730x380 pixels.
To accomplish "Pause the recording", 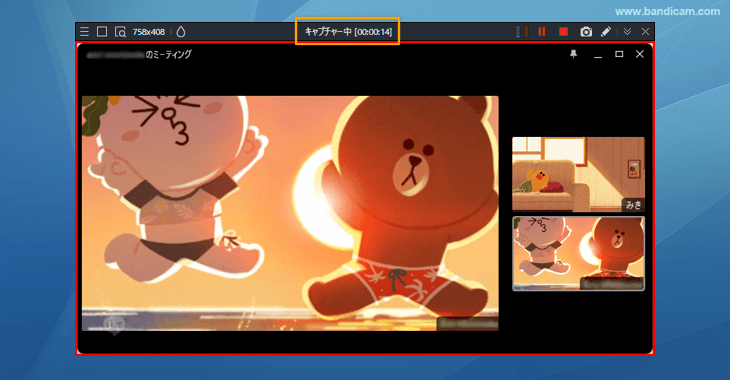I will [542, 32].
